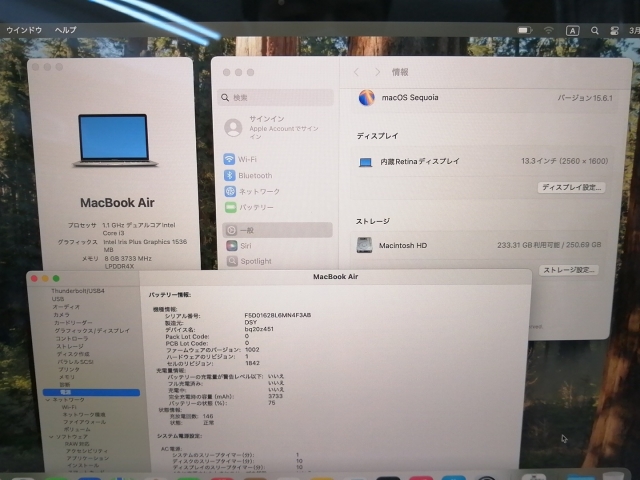Select アプリケーション in System Information sidebar
Viewport: 640px width, 480px height.
87,458
